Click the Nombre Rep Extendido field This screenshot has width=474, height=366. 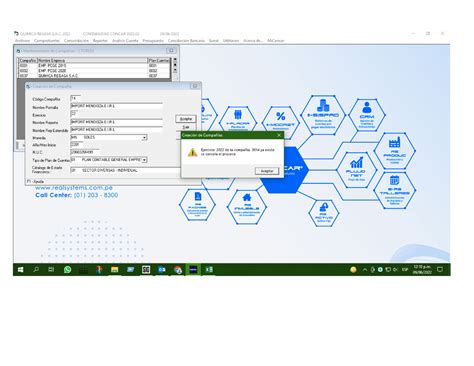(x=116, y=130)
